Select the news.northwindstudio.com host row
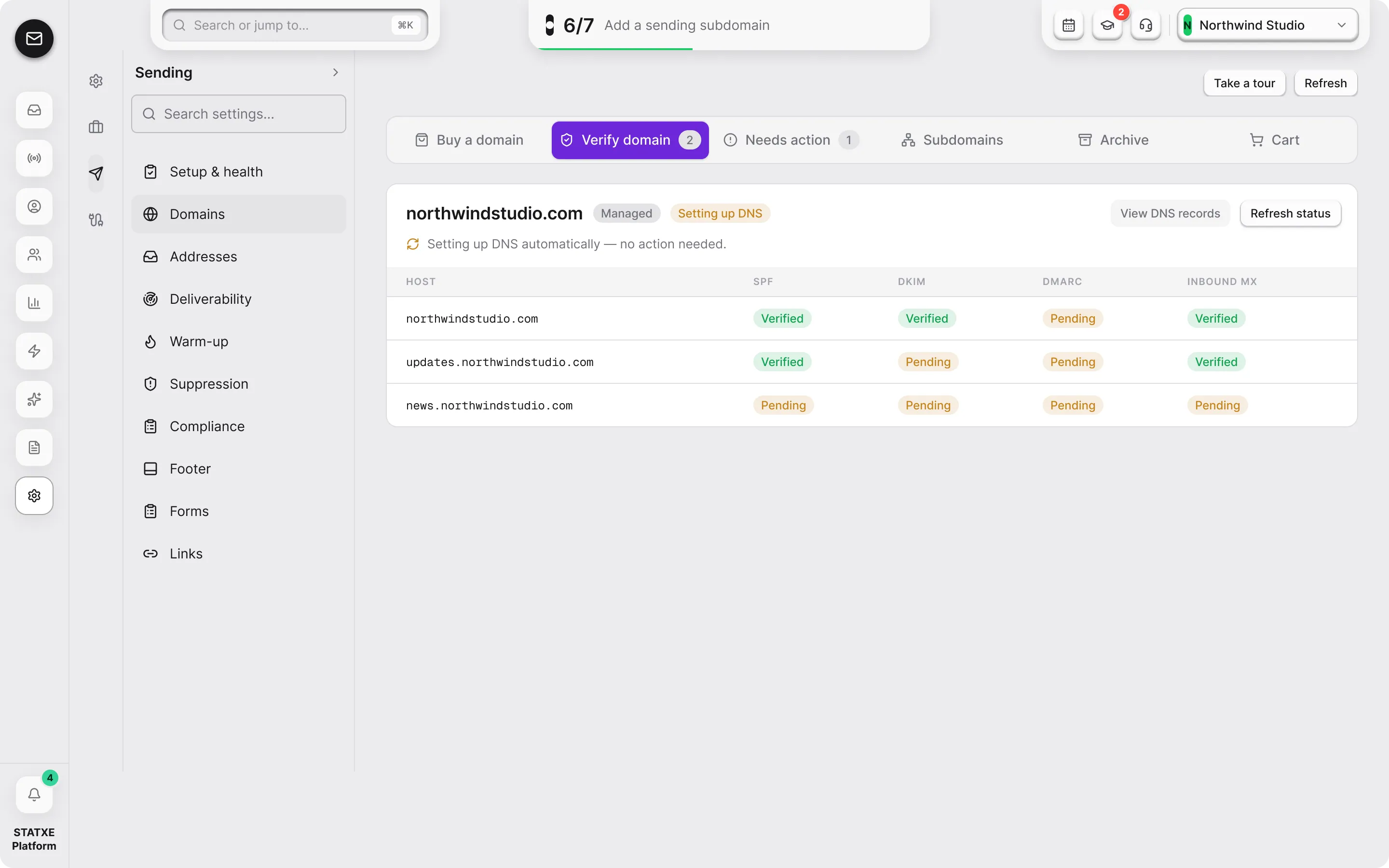 point(872,405)
